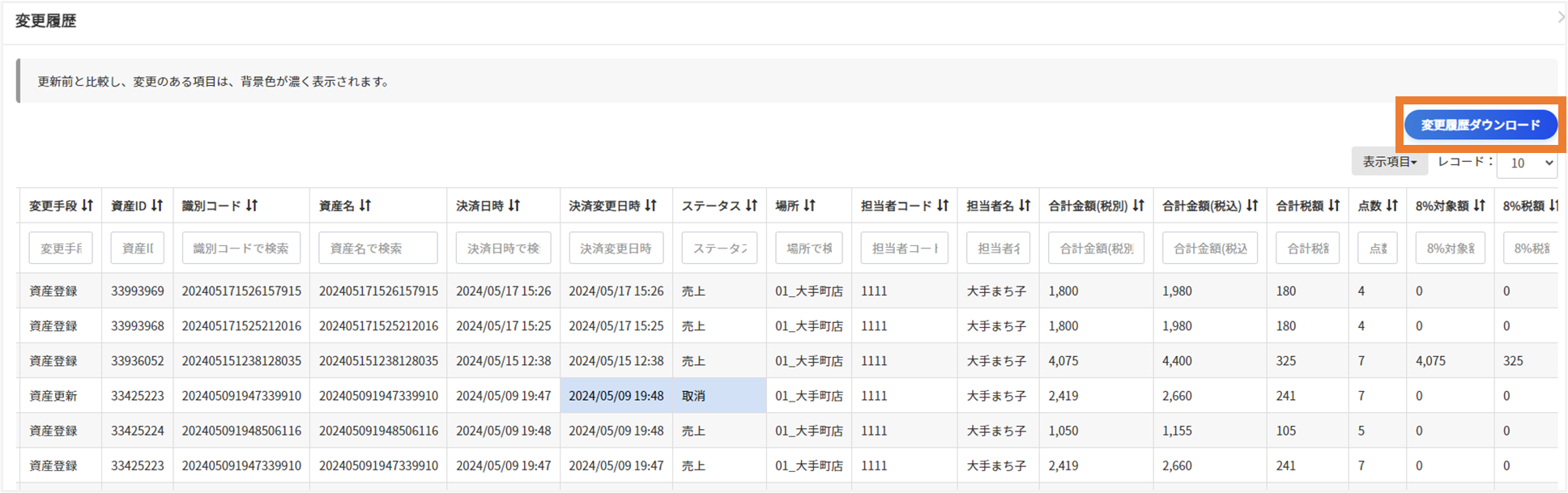
Task: Sort by ステータス column sort icon
Action: click(x=752, y=206)
